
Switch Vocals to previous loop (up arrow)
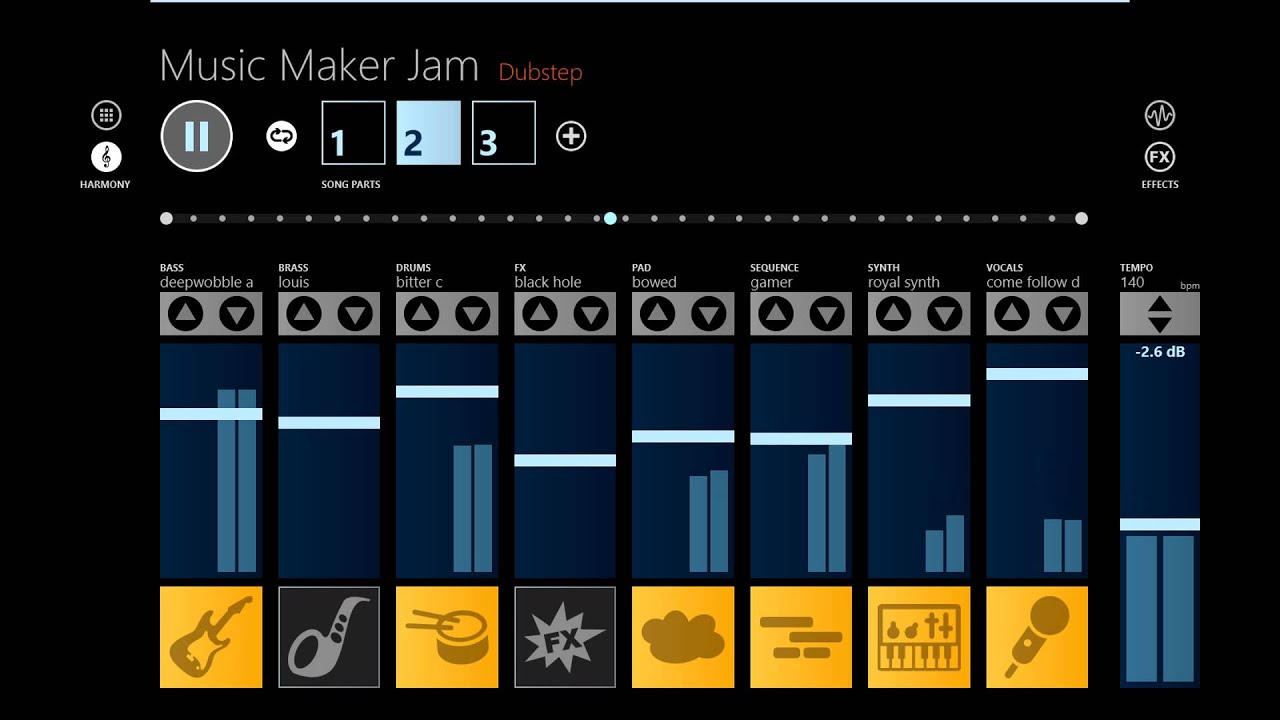1011,314
